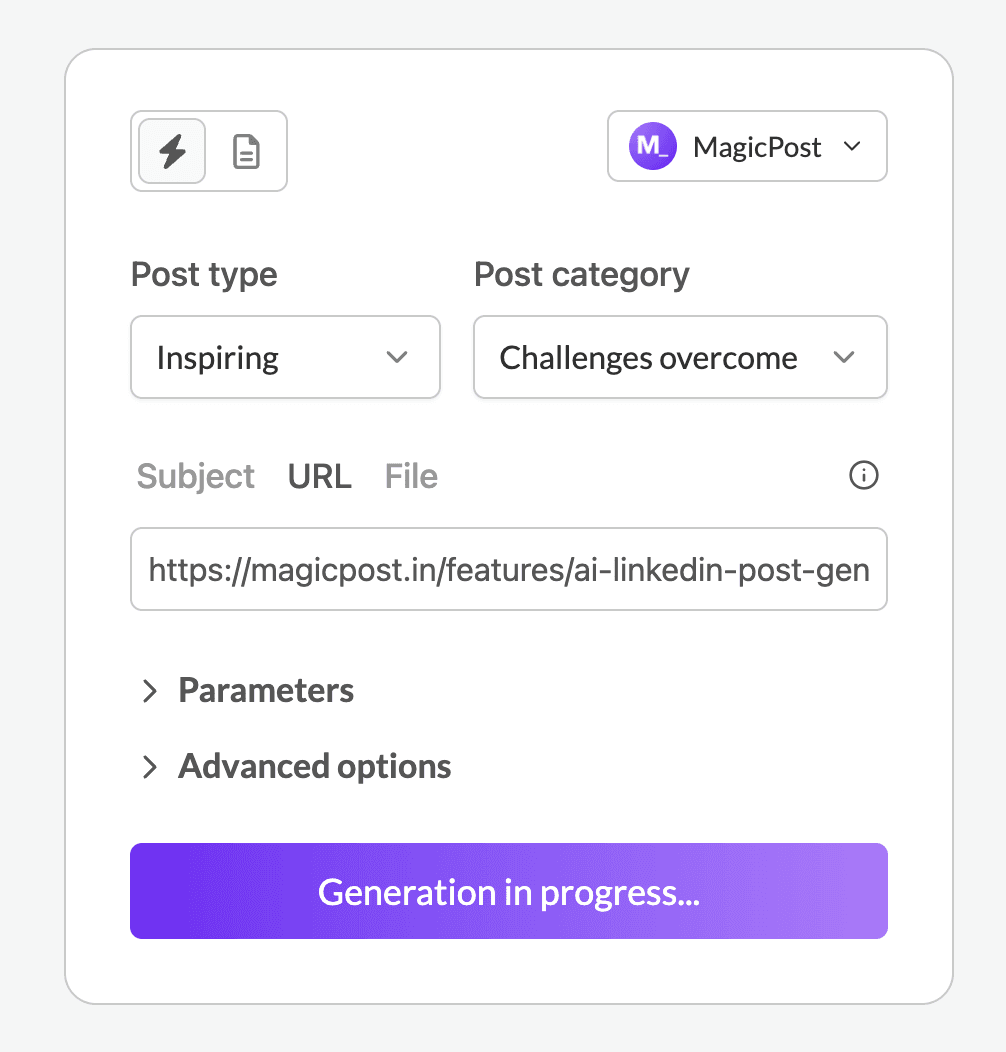The image size is (1006, 1052).
Task: Click the arrow in the Inspiring dropdown
Action: click(x=397, y=357)
